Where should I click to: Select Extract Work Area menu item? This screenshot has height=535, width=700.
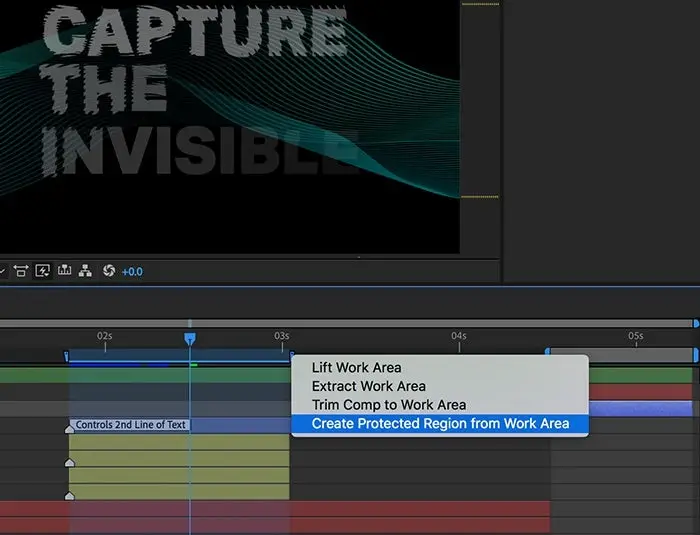pos(368,386)
